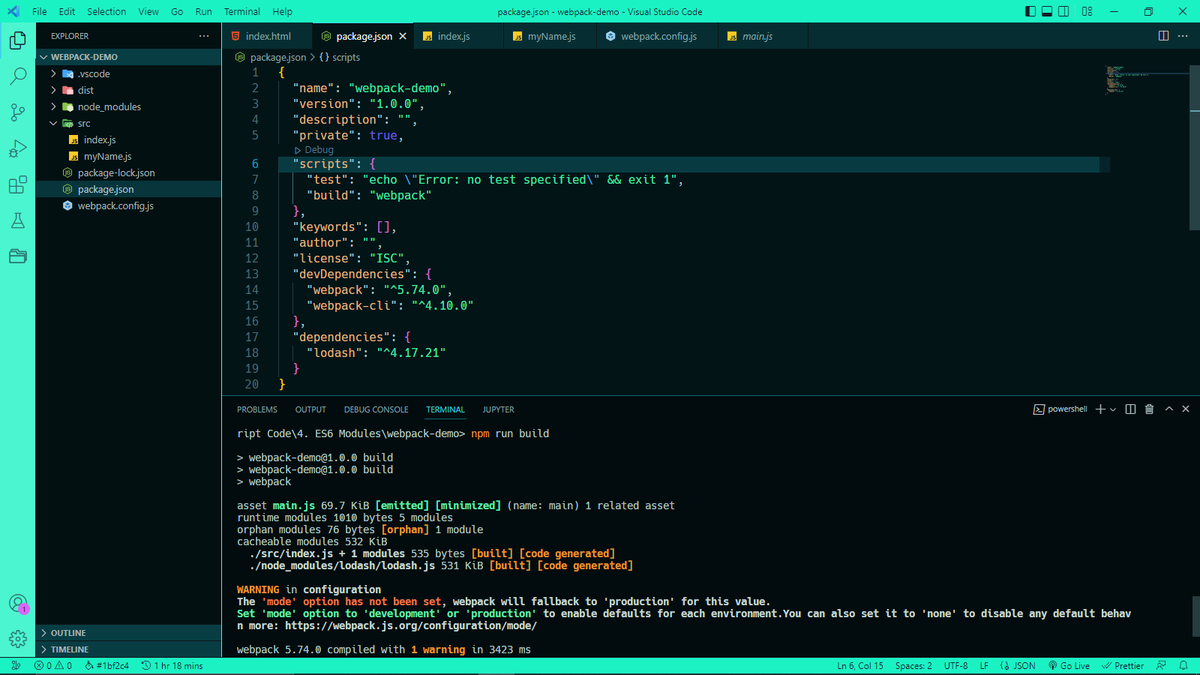The image size is (1200, 675).
Task: Open webpack.config.js in the file tree
Action: [128, 206]
